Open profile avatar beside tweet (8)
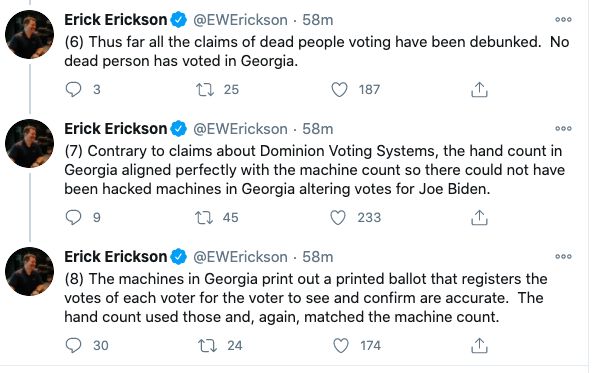Image resolution: width=612 pixels, height=373 pixels. click(29, 272)
